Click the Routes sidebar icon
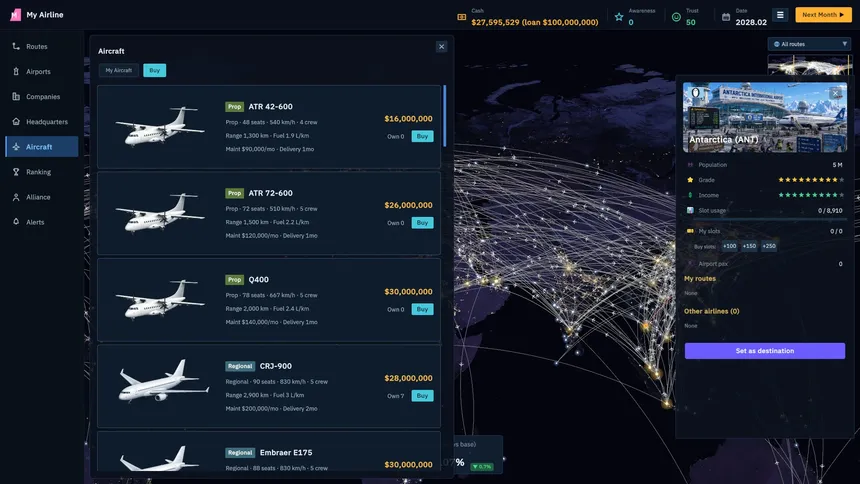Viewport: 860px width, 484px height. (16, 47)
